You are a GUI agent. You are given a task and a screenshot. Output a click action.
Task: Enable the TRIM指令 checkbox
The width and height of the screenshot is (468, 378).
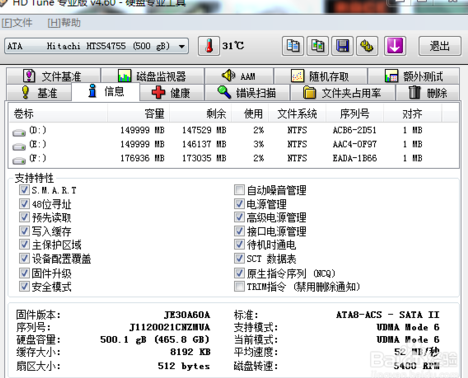(239, 286)
